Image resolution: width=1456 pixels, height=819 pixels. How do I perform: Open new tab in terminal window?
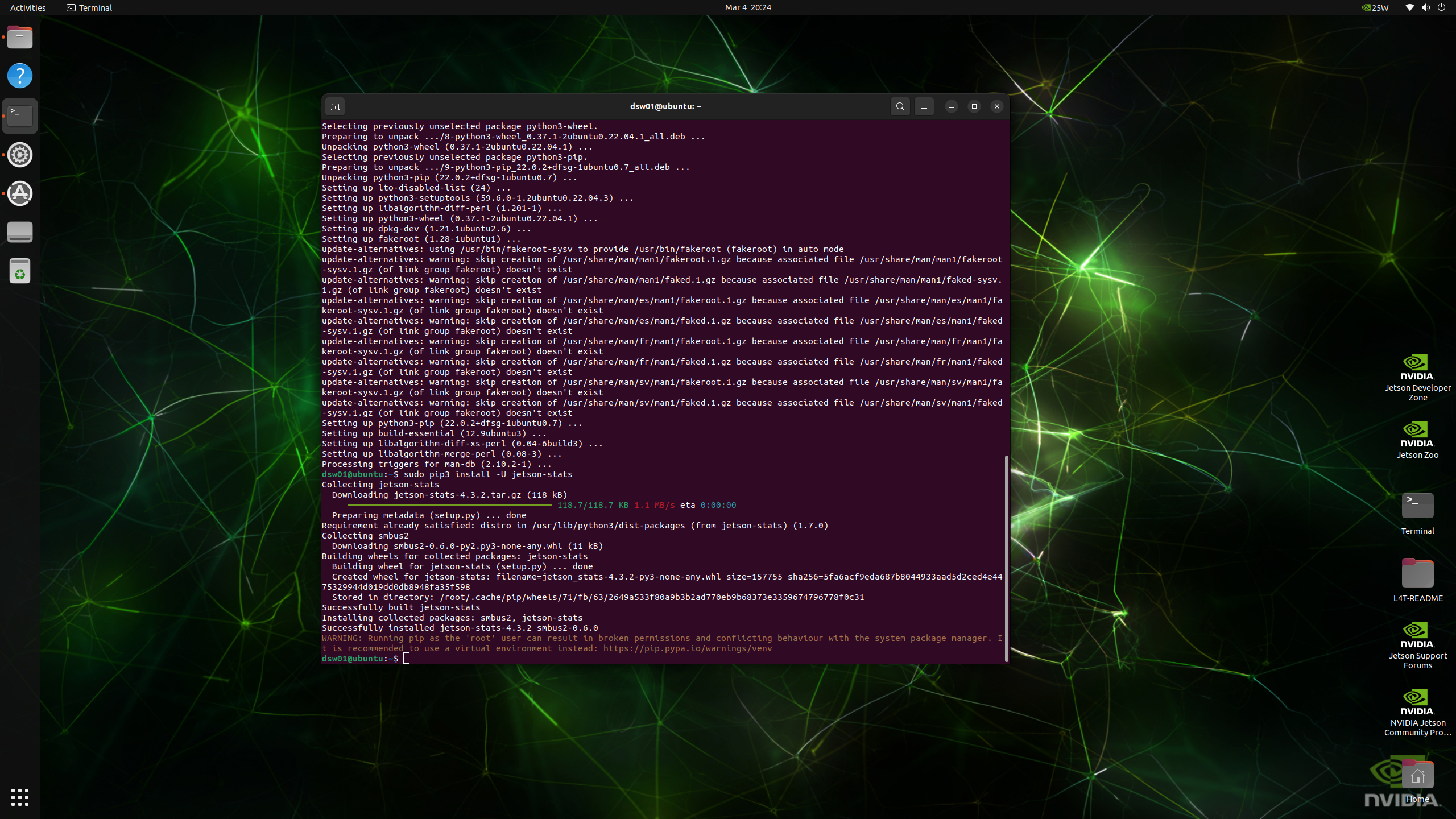pyautogui.click(x=335, y=106)
